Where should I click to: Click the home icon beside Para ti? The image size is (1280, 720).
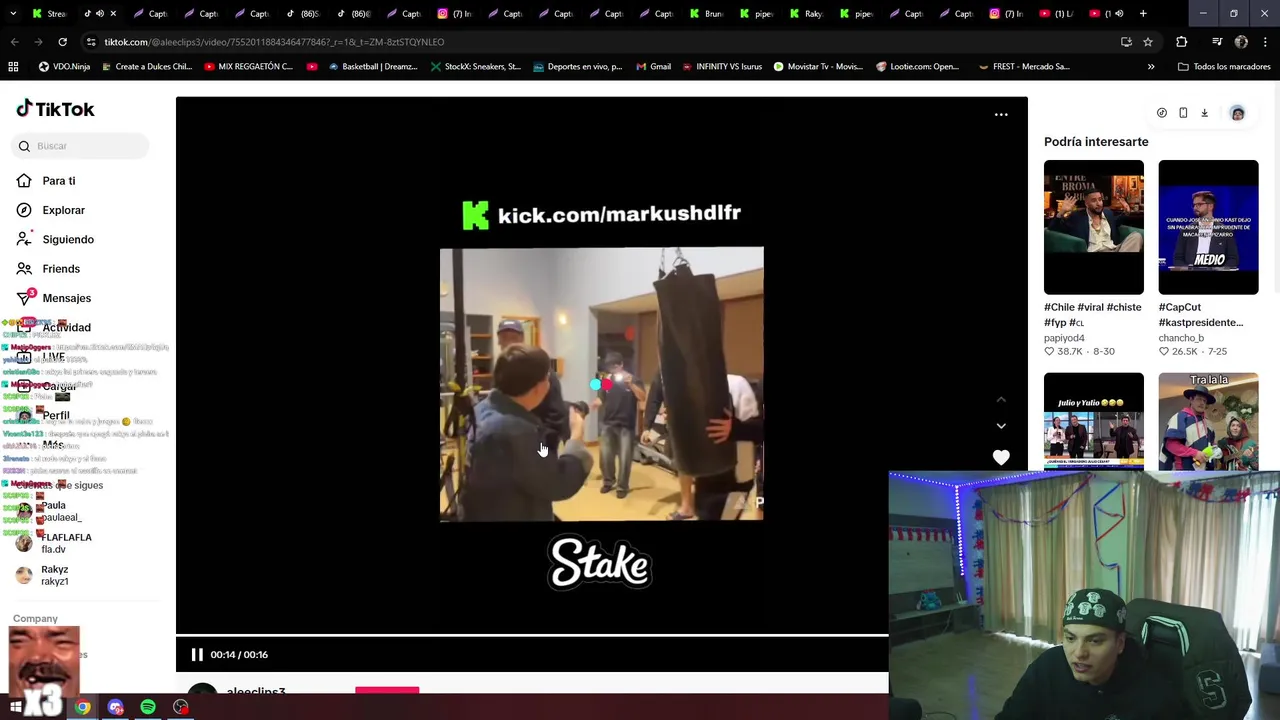click(24, 181)
